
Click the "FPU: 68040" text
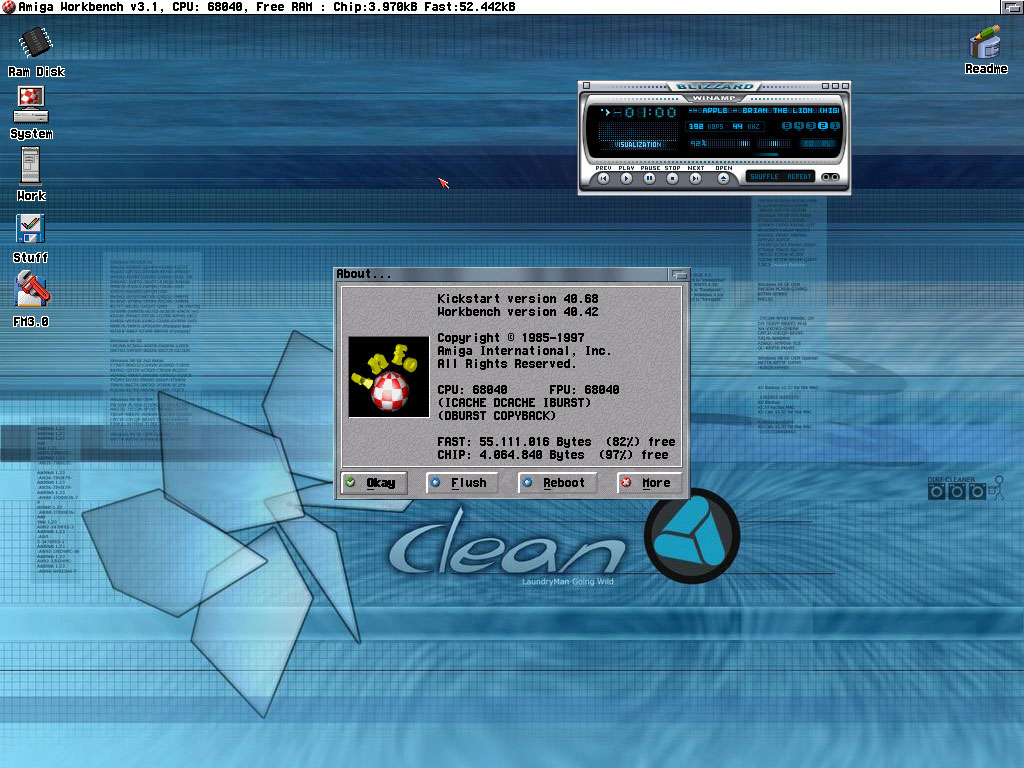point(584,390)
